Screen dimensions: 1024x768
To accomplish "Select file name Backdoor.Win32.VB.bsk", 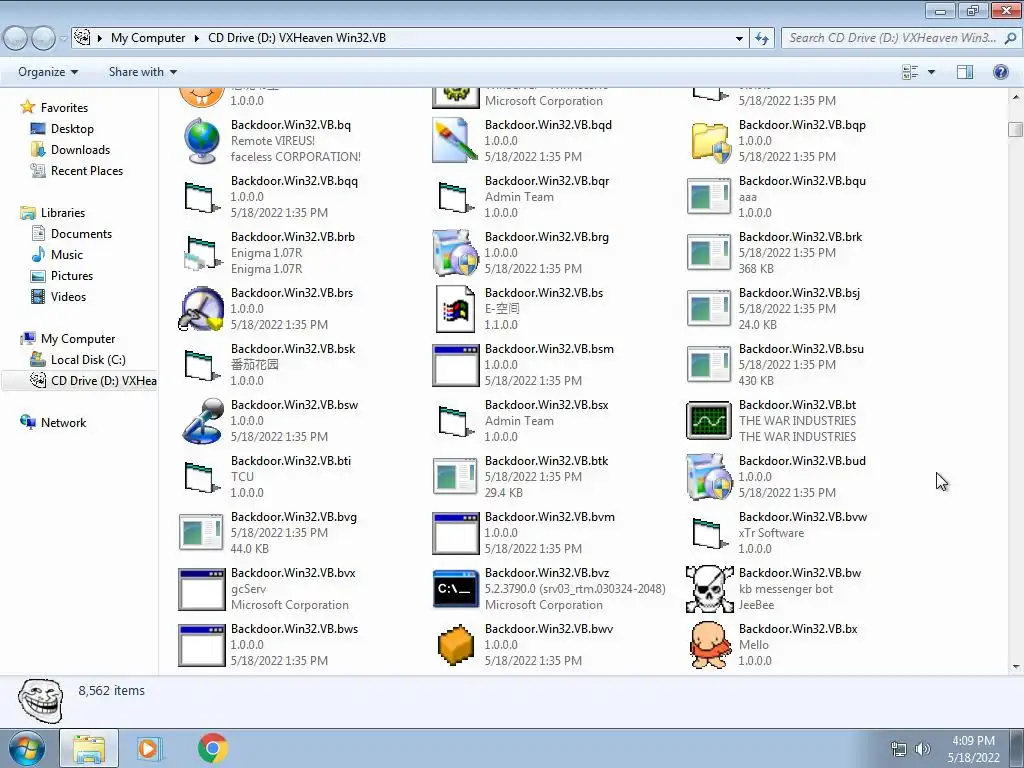I will 293,349.
